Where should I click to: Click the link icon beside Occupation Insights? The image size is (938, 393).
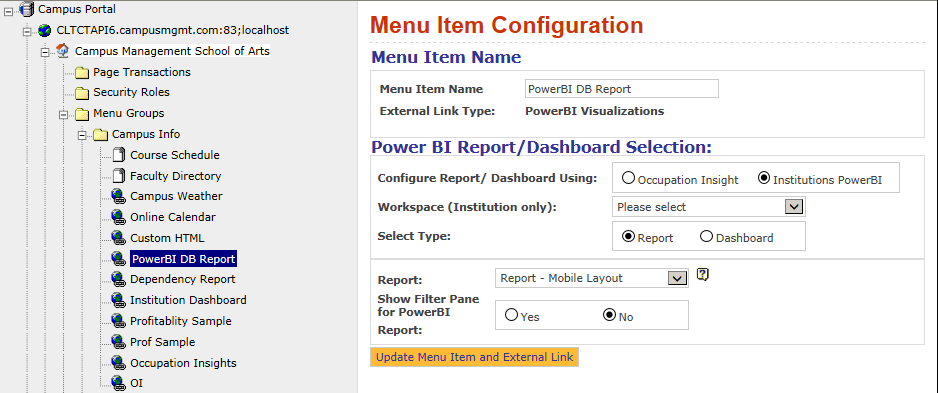[118, 363]
